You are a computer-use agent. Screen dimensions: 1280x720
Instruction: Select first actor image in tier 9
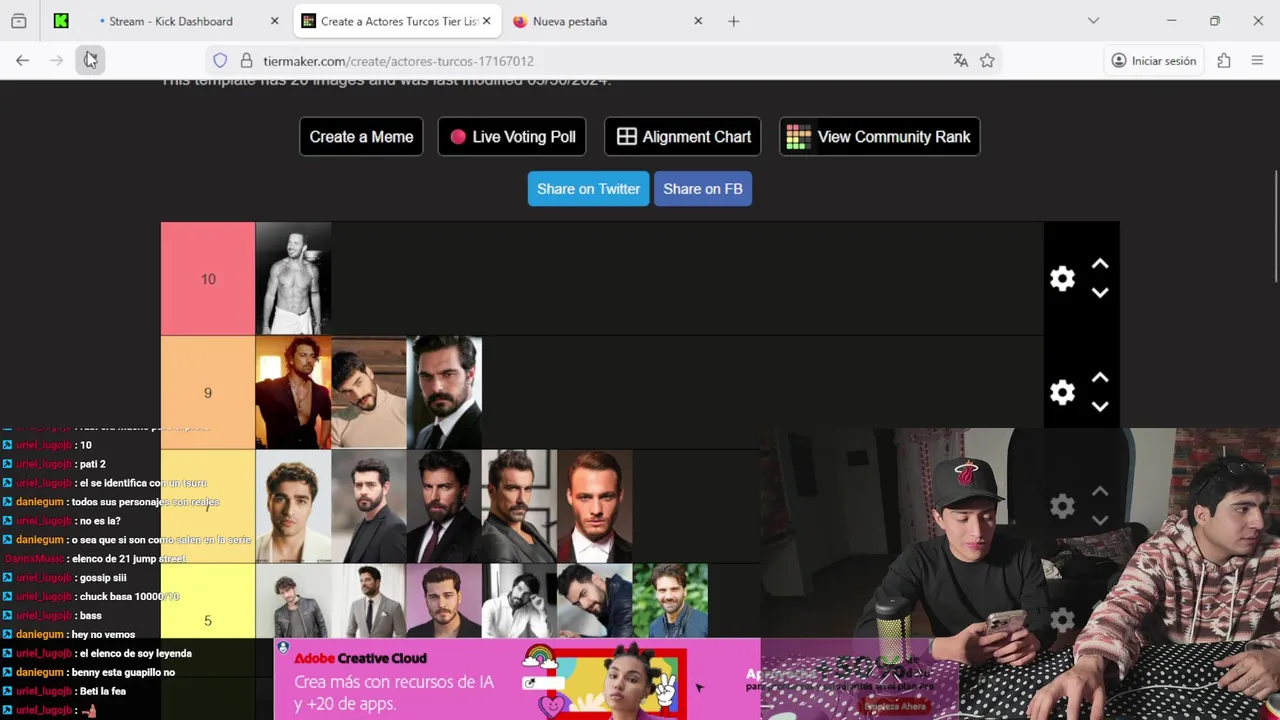(293, 393)
